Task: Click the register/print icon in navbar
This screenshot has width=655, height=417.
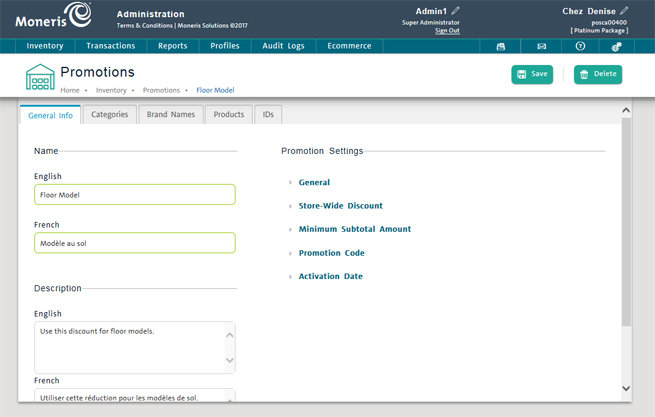Action: 501,46
